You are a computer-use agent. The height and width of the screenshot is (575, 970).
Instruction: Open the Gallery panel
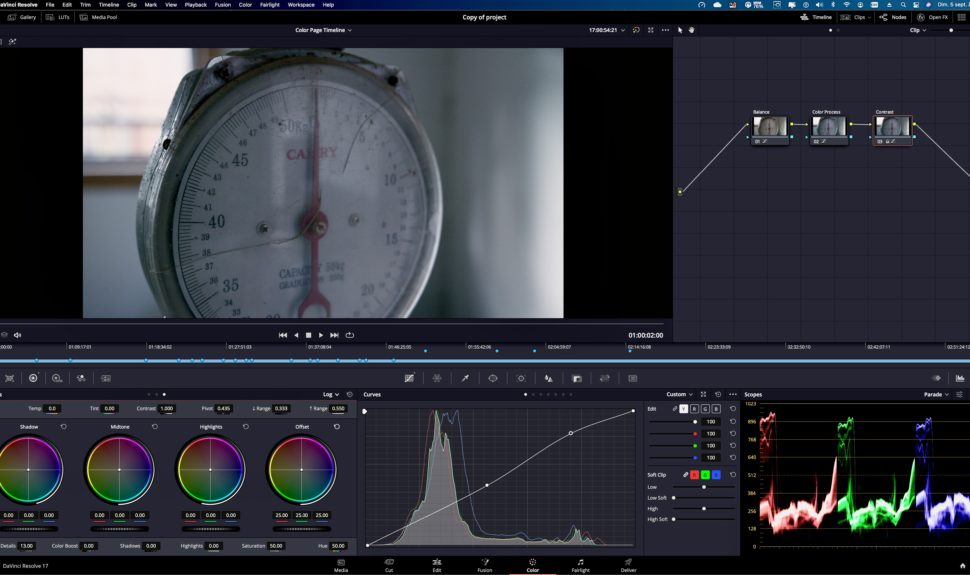pos(22,17)
